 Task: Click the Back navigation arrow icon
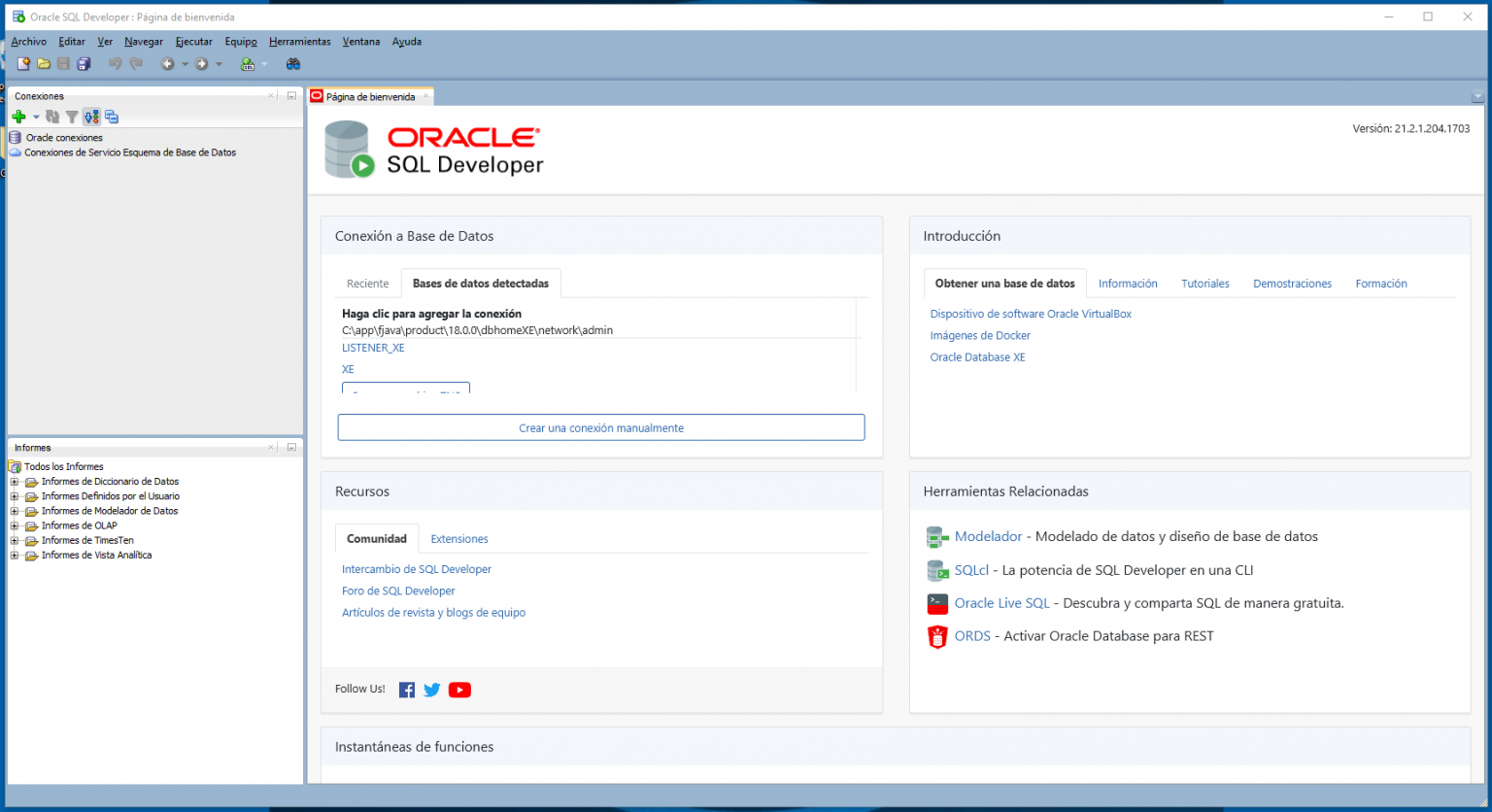pos(169,63)
